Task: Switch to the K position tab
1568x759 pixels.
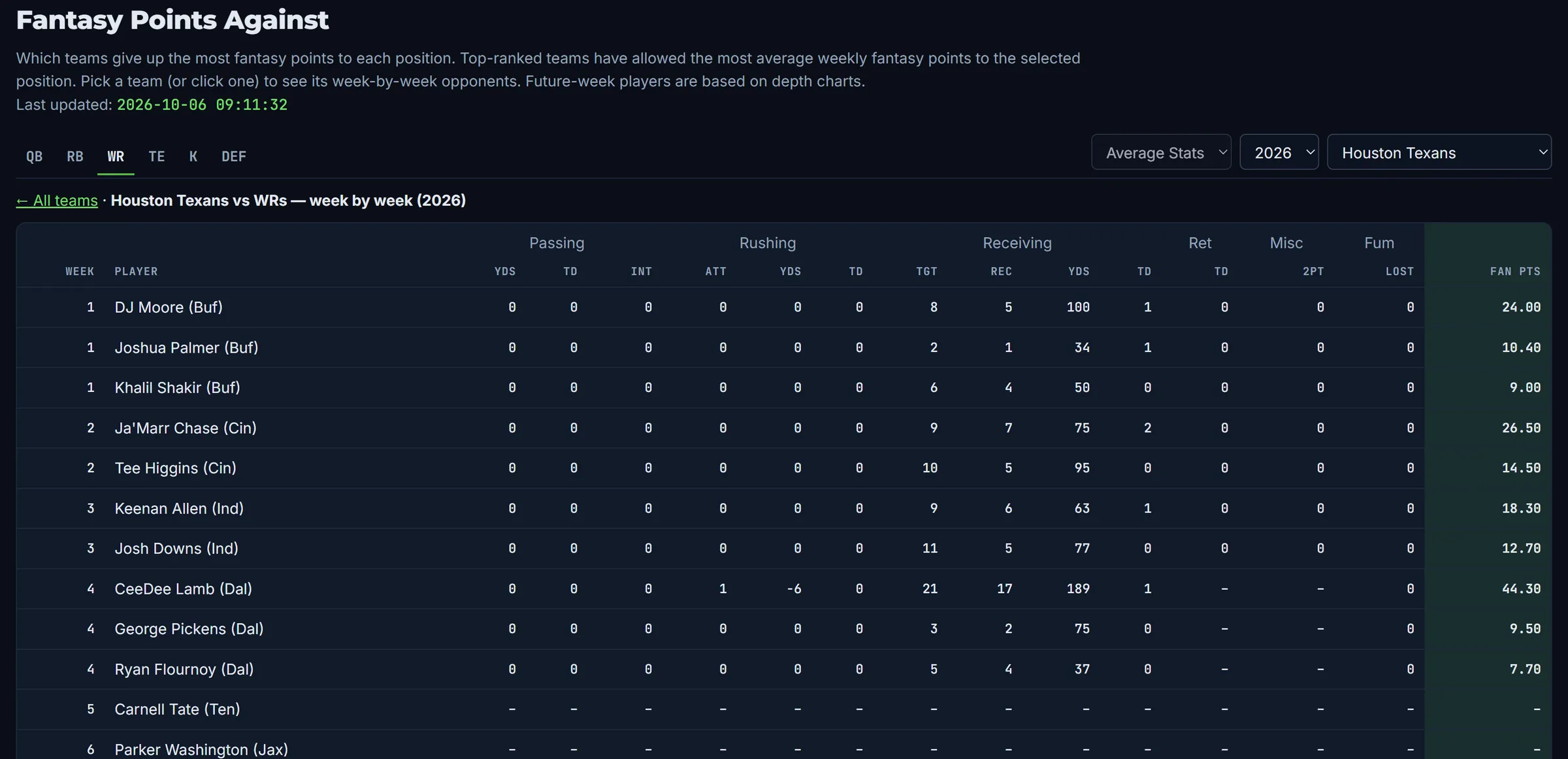Action: tap(193, 156)
